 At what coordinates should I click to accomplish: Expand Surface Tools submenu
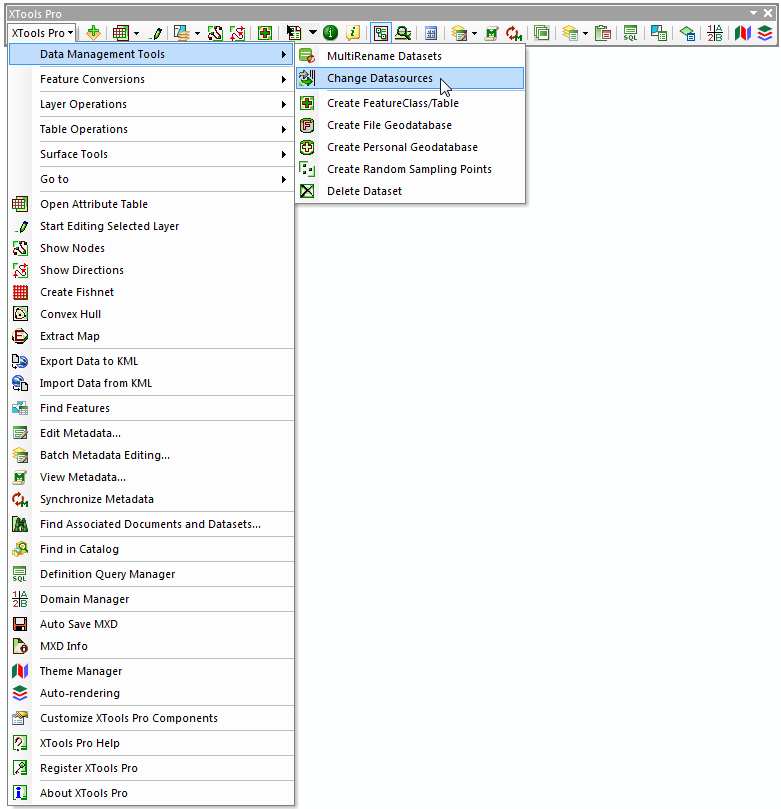click(151, 154)
